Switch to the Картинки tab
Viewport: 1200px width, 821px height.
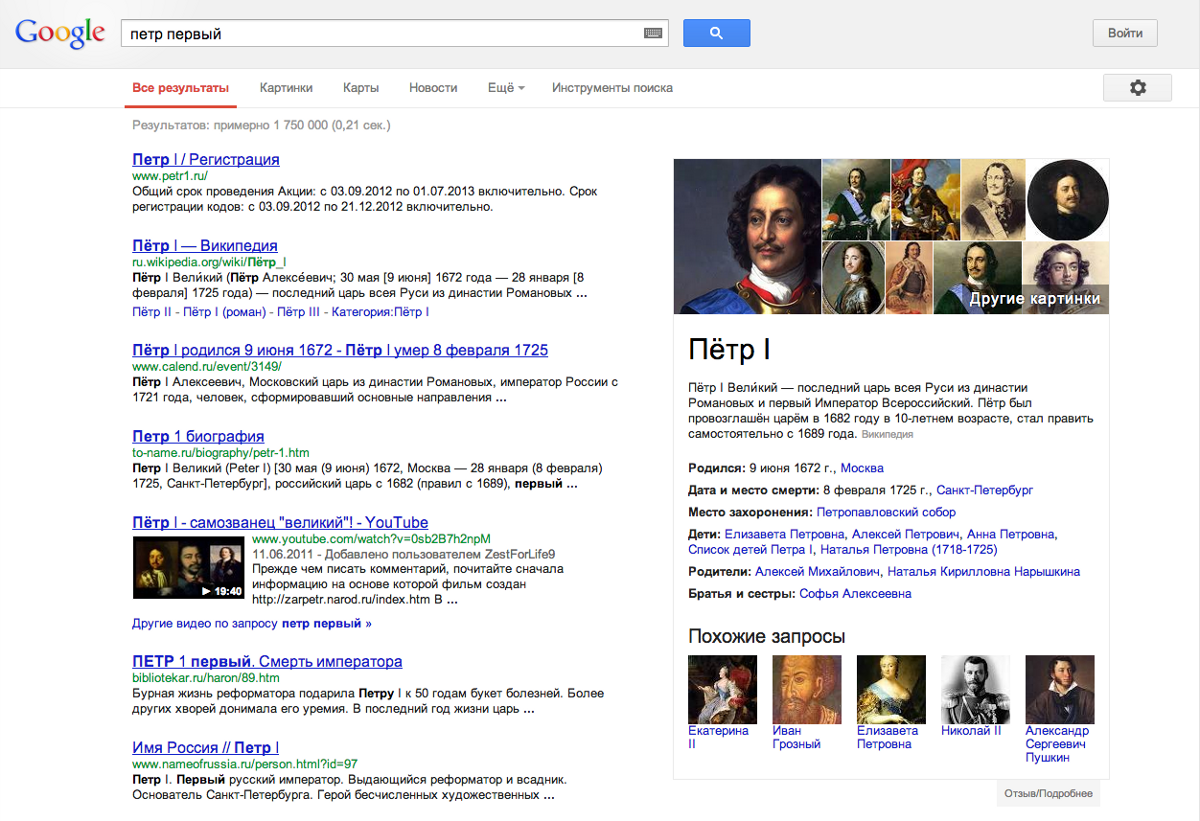tap(286, 88)
